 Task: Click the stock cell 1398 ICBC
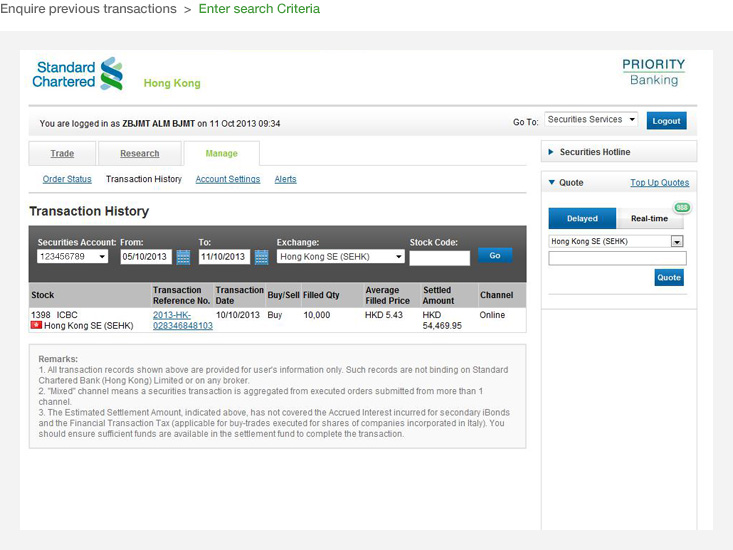click(54, 315)
